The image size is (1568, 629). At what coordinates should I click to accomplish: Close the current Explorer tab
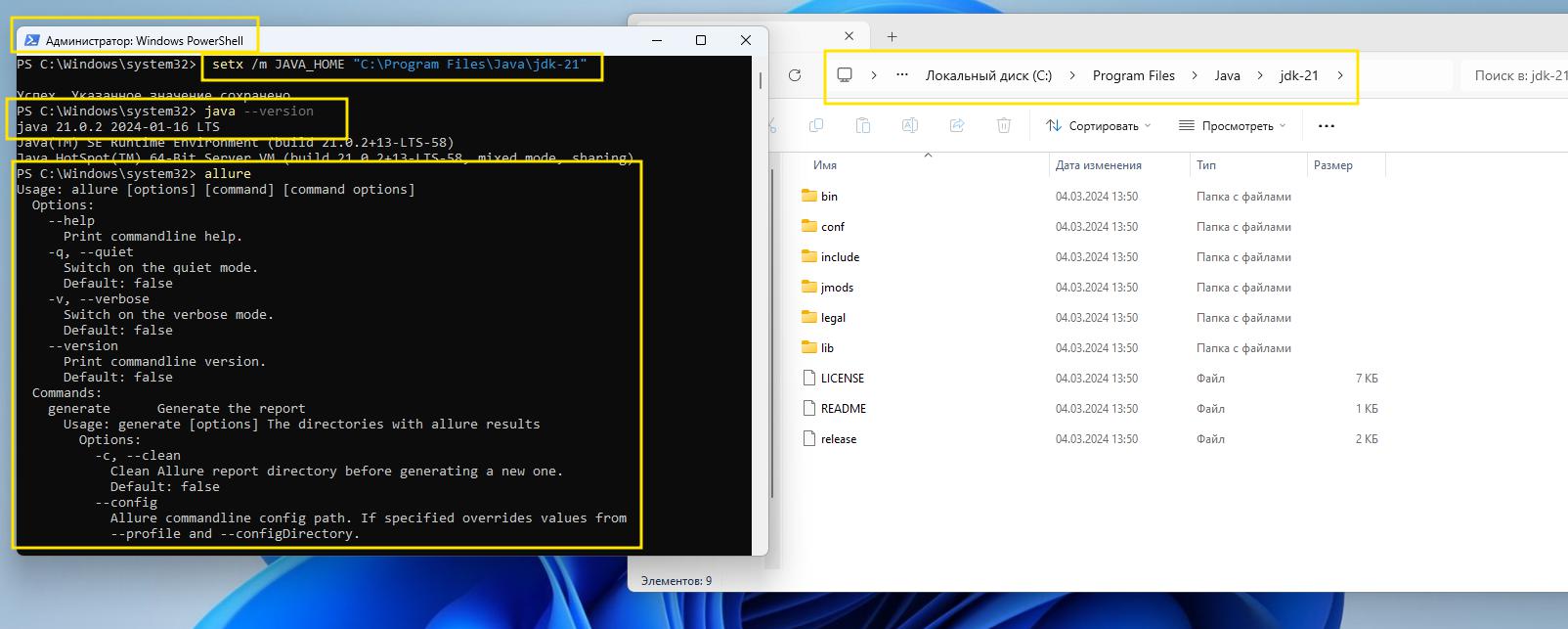point(849,36)
